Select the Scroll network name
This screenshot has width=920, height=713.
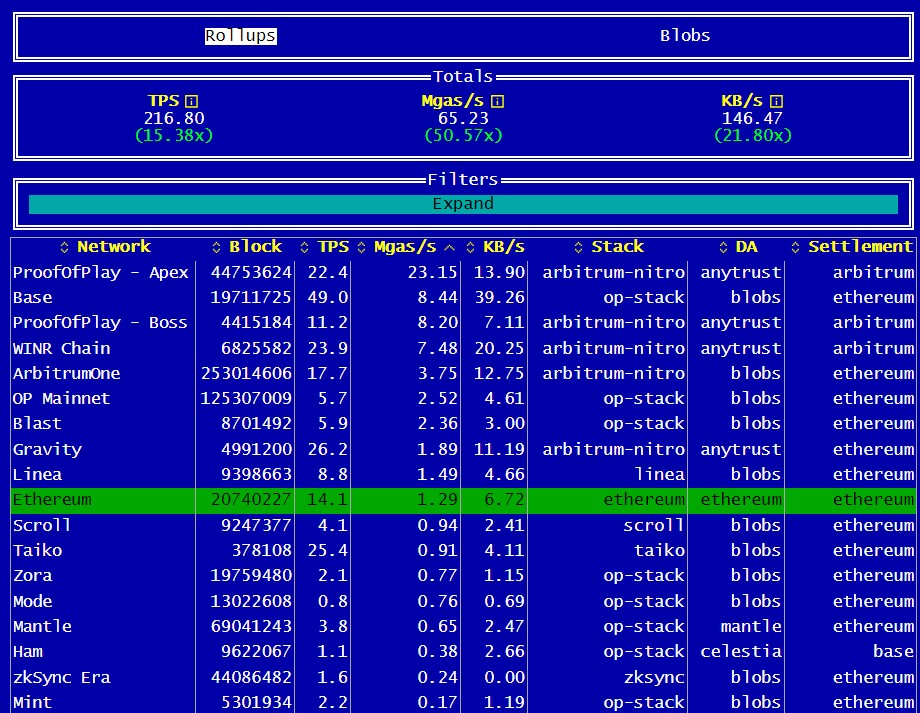tap(42, 525)
